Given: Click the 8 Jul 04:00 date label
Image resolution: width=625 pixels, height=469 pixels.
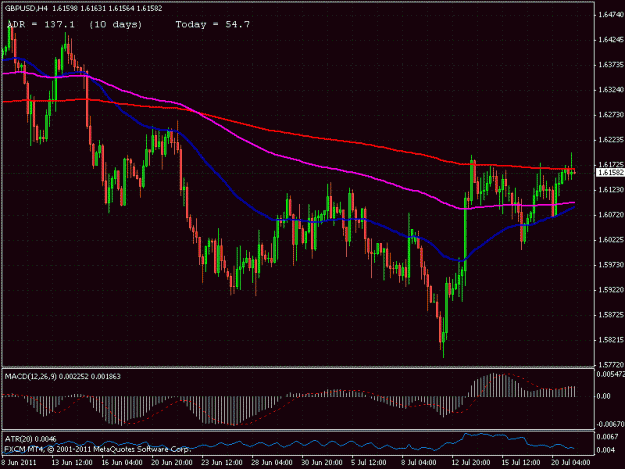Looking at the screenshot, I should pyautogui.click(x=419, y=463).
